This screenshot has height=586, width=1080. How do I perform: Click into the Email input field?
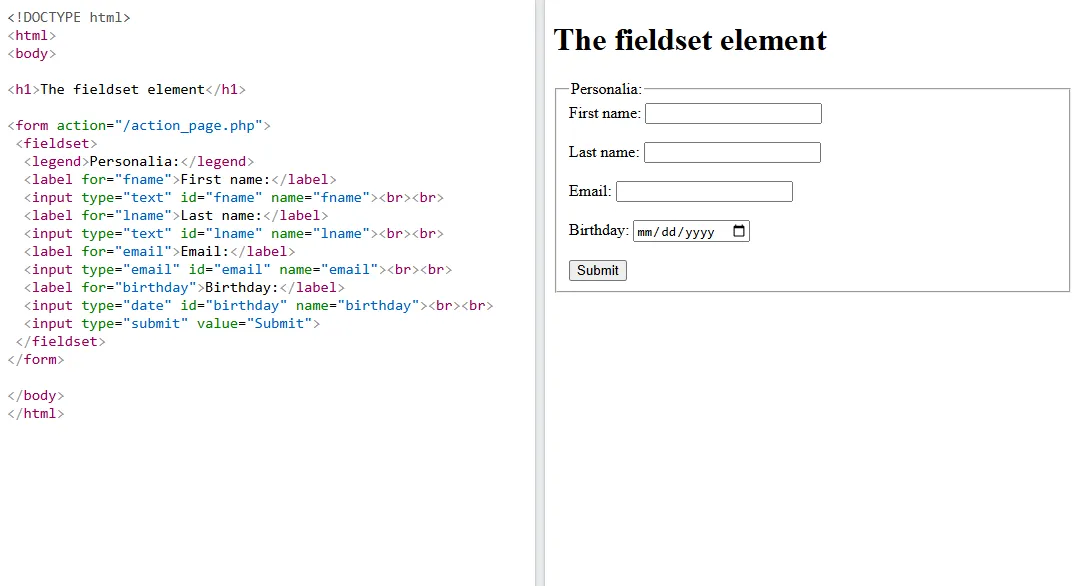point(704,192)
